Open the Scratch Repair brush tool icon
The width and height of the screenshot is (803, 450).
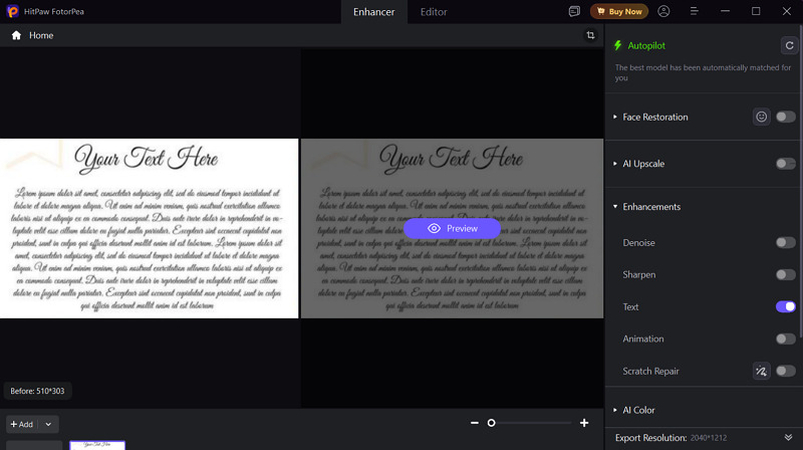coord(762,371)
